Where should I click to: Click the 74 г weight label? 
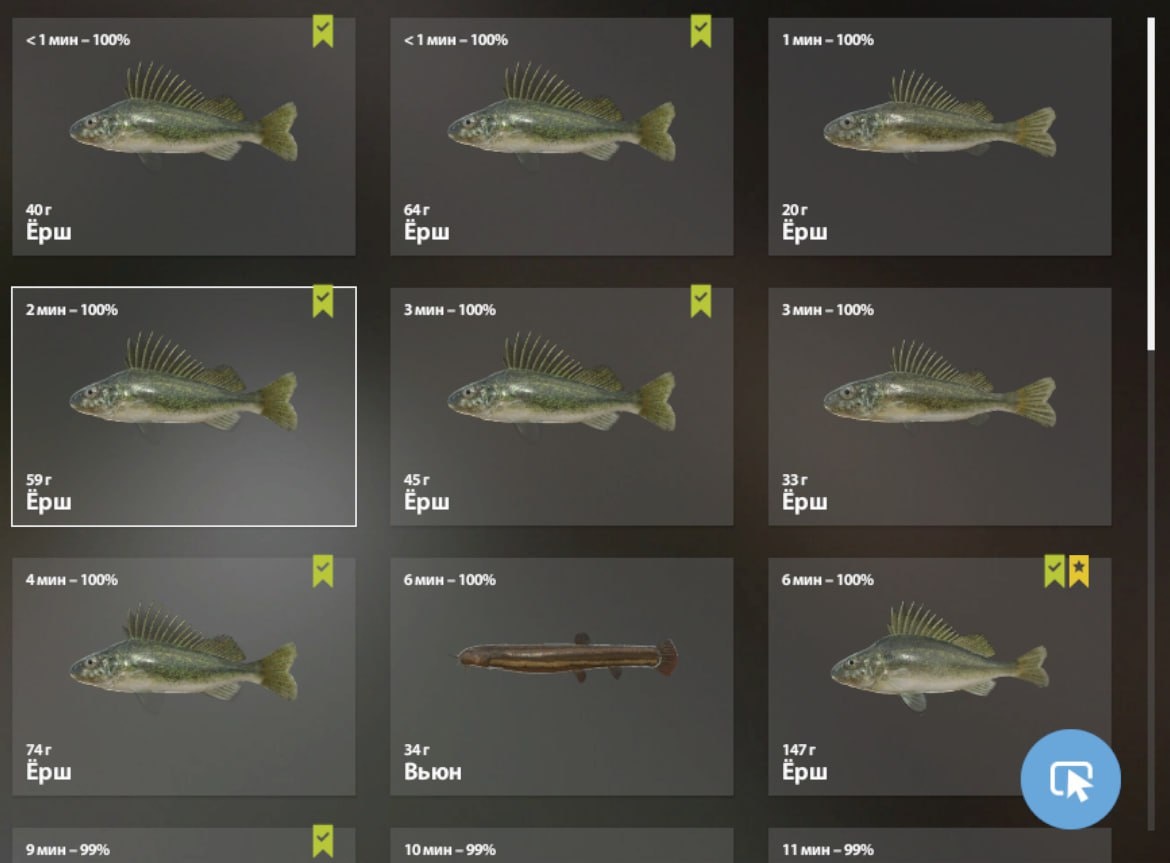(x=39, y=749)
